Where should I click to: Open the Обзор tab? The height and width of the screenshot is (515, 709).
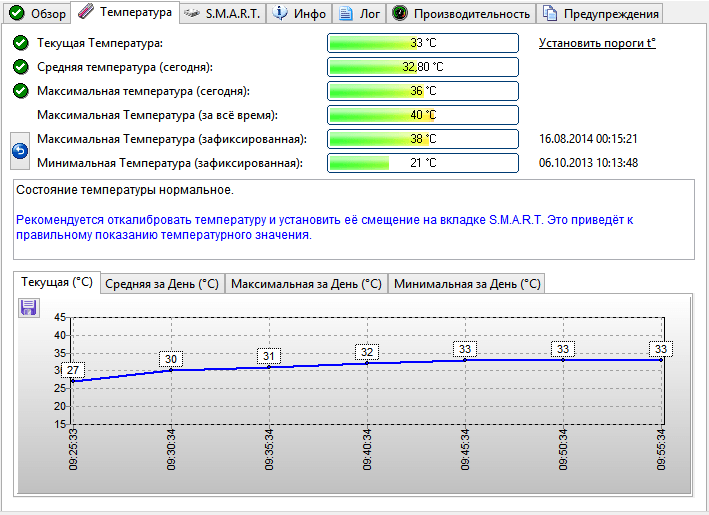click(38, 14)
